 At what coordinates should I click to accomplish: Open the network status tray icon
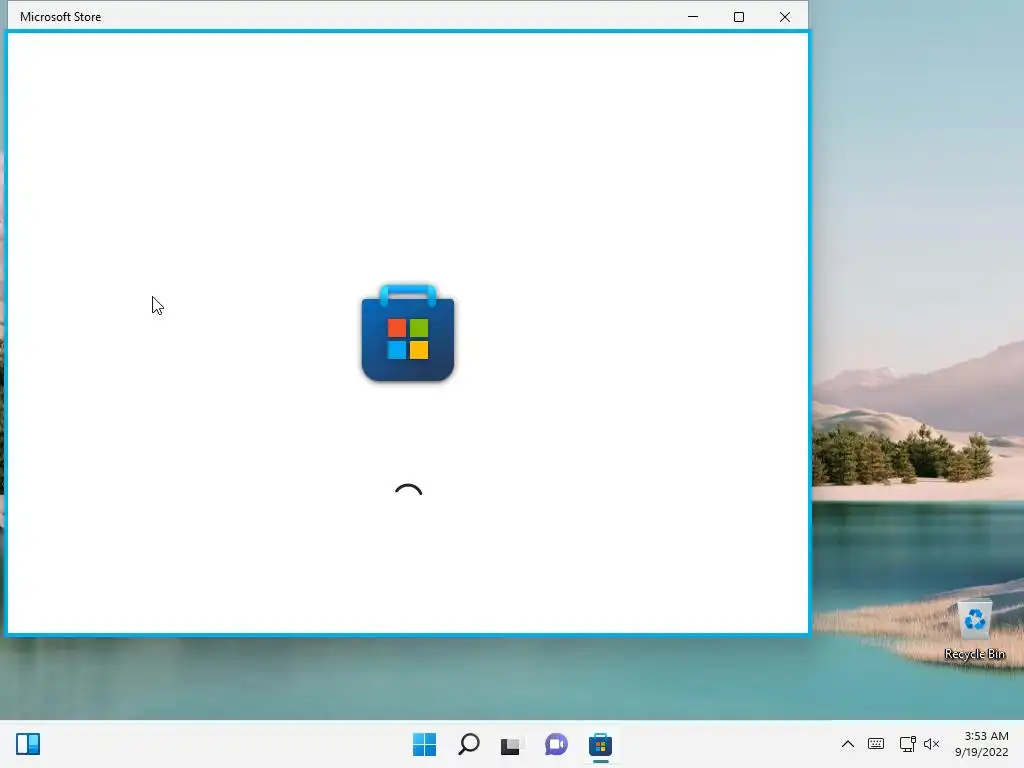(907, 744)
